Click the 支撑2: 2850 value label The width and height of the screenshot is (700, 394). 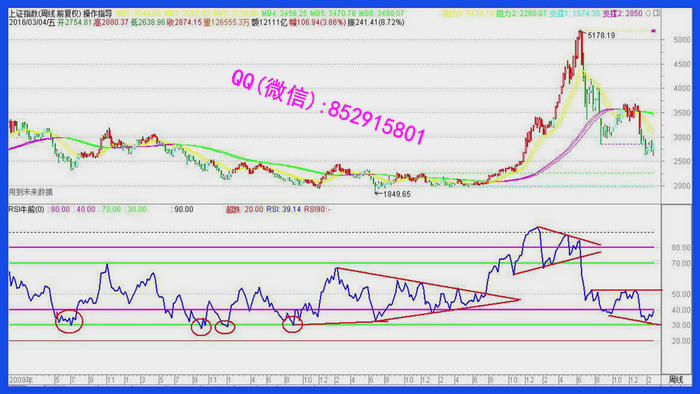(x=622, y=13)
